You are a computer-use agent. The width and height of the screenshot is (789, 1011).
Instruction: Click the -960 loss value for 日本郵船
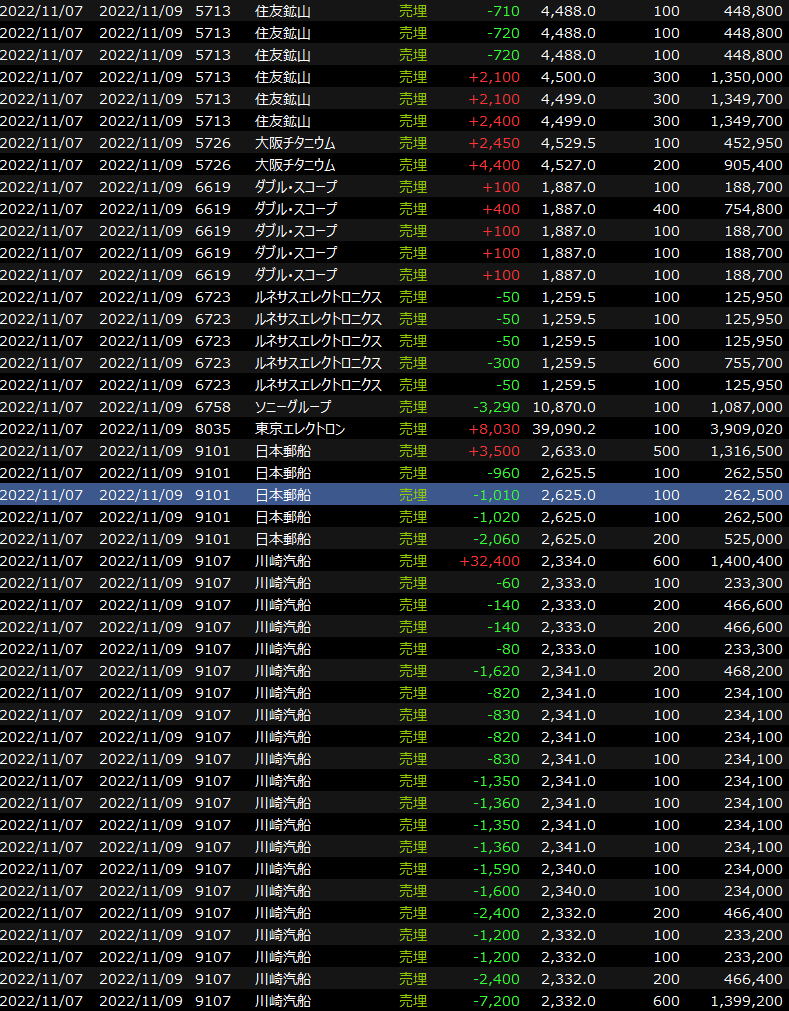503,473
